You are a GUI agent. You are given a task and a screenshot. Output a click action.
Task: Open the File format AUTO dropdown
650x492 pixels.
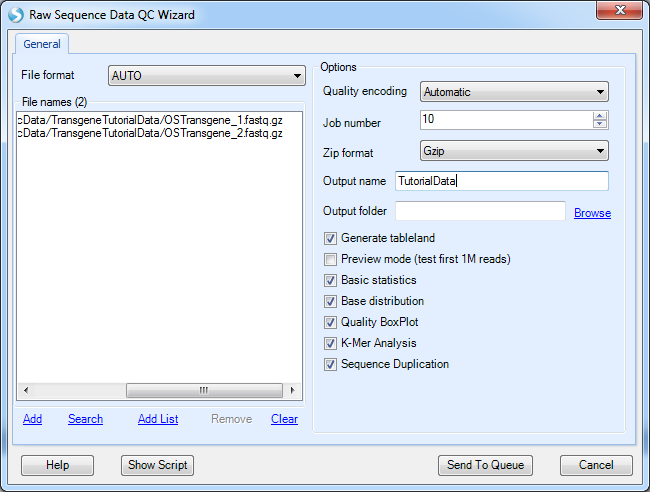(x=206, y=76)
